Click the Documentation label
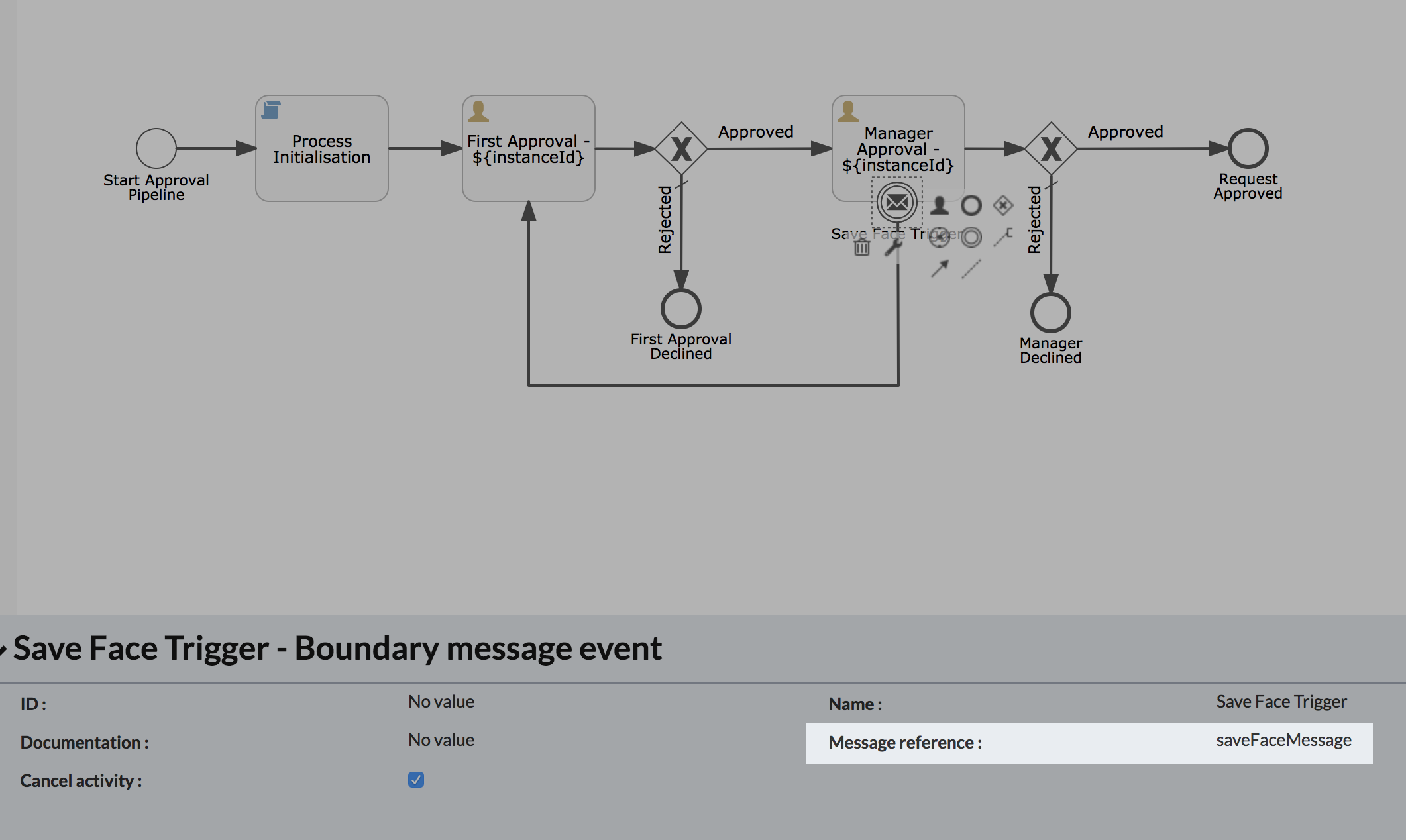This screenshot has width=1406, height=840. (x=84, y=743)
